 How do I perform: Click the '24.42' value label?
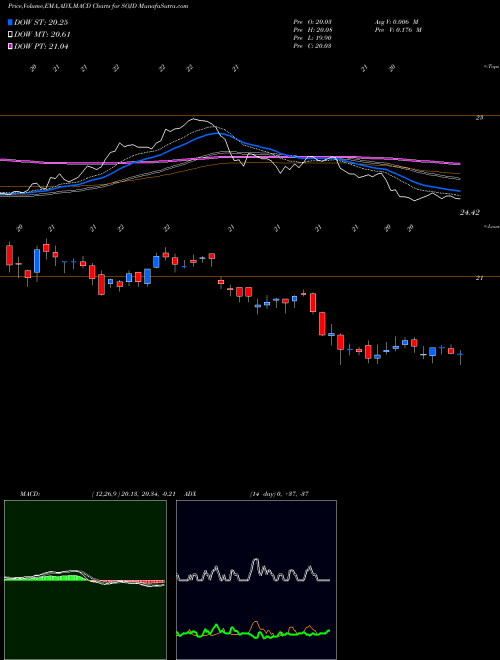pyautogui.click(x=469, y=213)
